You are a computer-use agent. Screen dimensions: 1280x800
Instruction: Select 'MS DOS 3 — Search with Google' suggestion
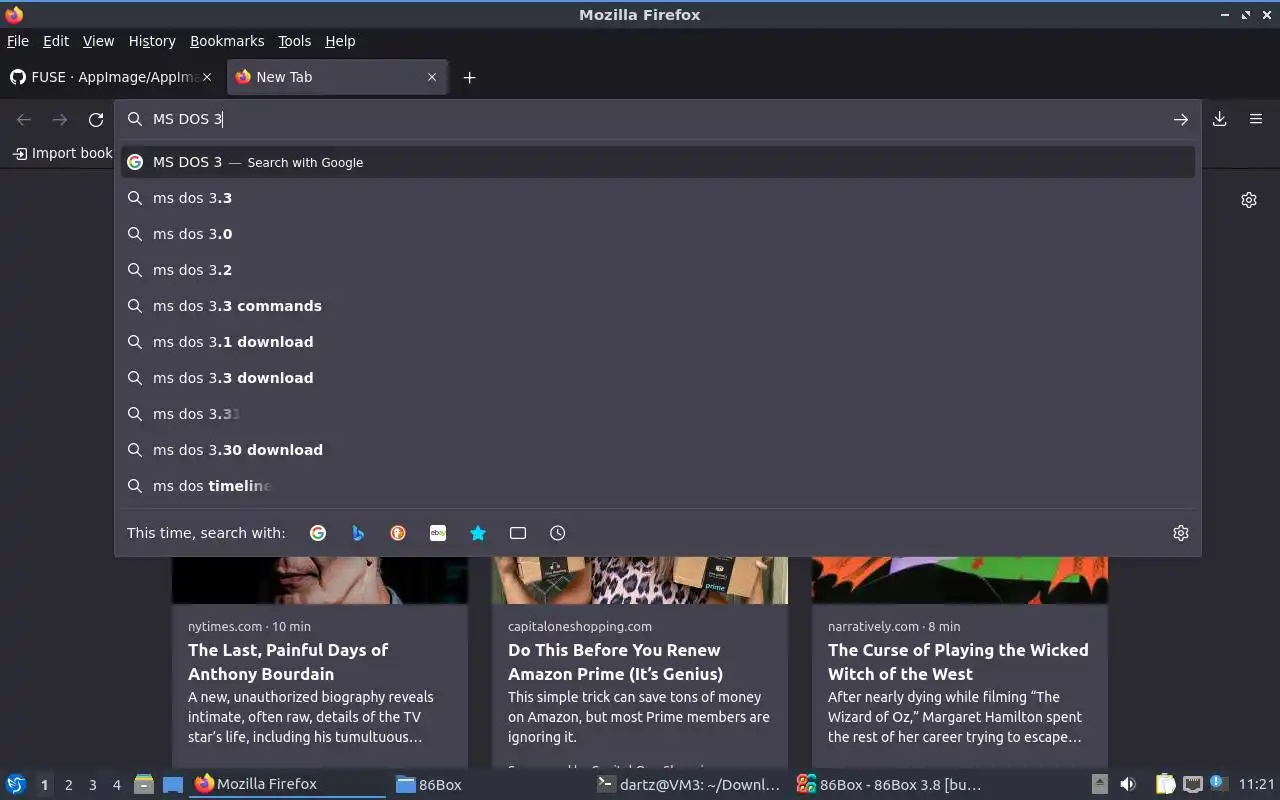click(658, 162)
